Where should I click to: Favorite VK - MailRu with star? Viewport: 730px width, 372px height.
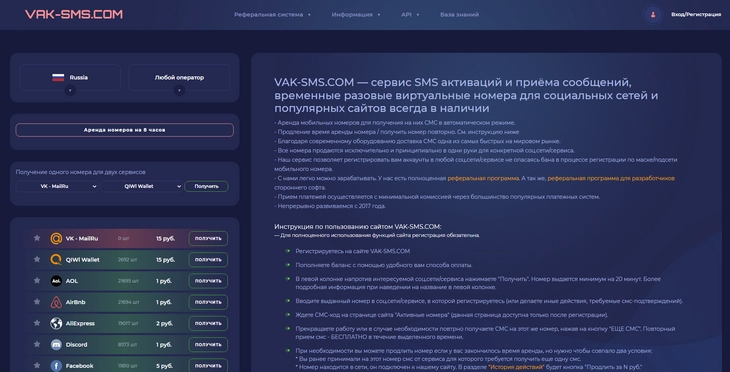point(37,238)
